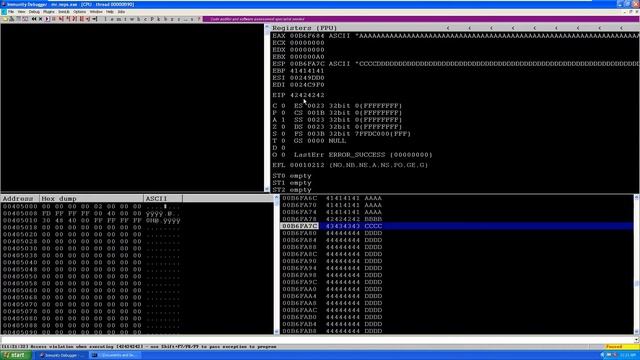
Task: Open the Log window with the 'l' button
Action: coord(105,19)
